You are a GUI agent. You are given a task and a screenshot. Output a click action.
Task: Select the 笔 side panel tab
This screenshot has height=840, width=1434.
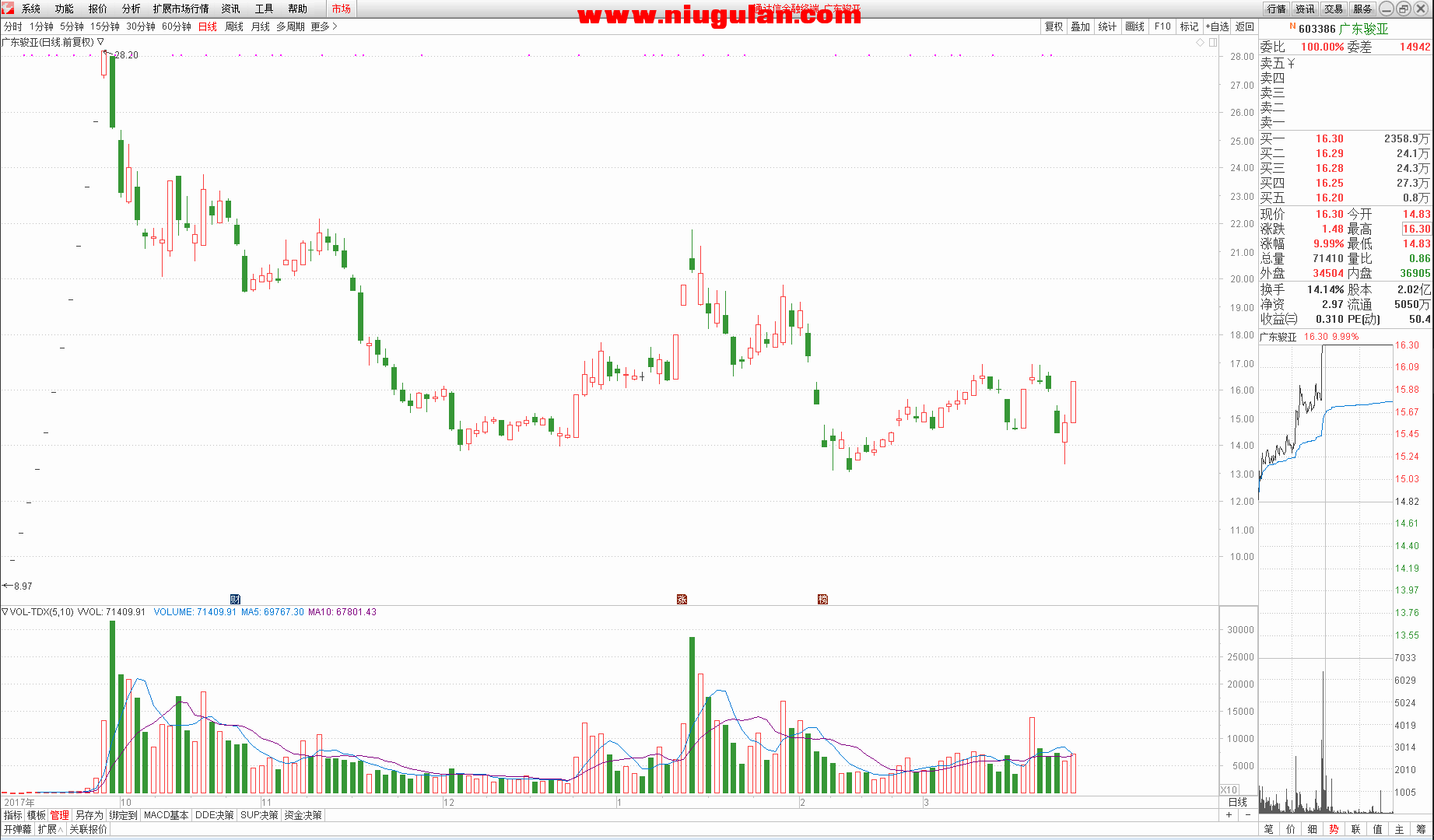[x=1269, y=829]
